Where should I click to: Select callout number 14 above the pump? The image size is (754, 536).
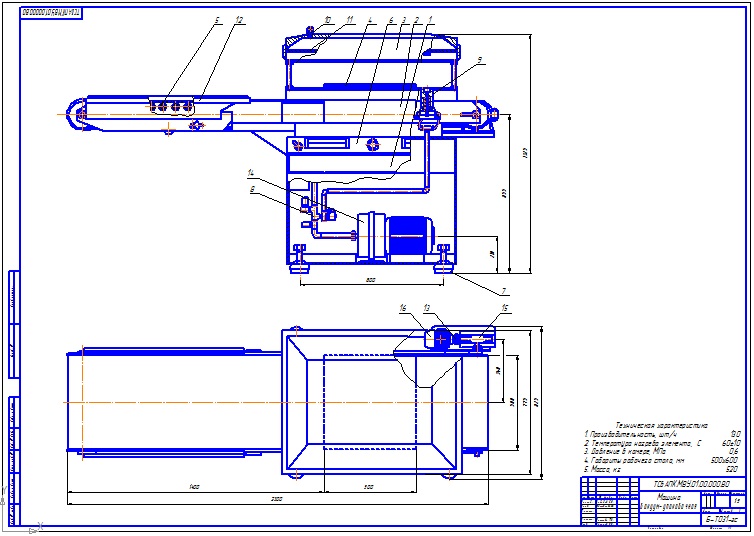click(251, 173)
